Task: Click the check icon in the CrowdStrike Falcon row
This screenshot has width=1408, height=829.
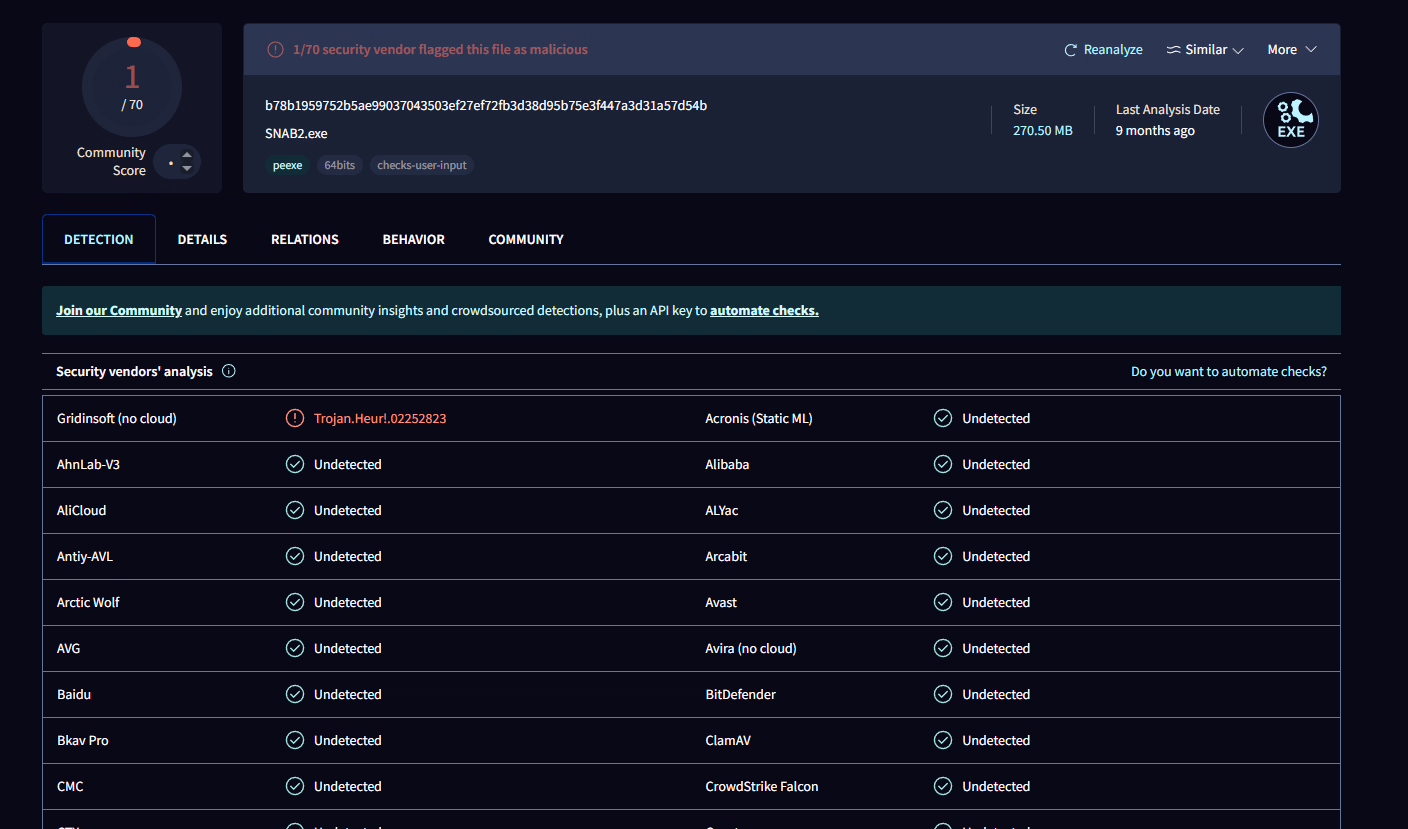Action: pos(943,786)
